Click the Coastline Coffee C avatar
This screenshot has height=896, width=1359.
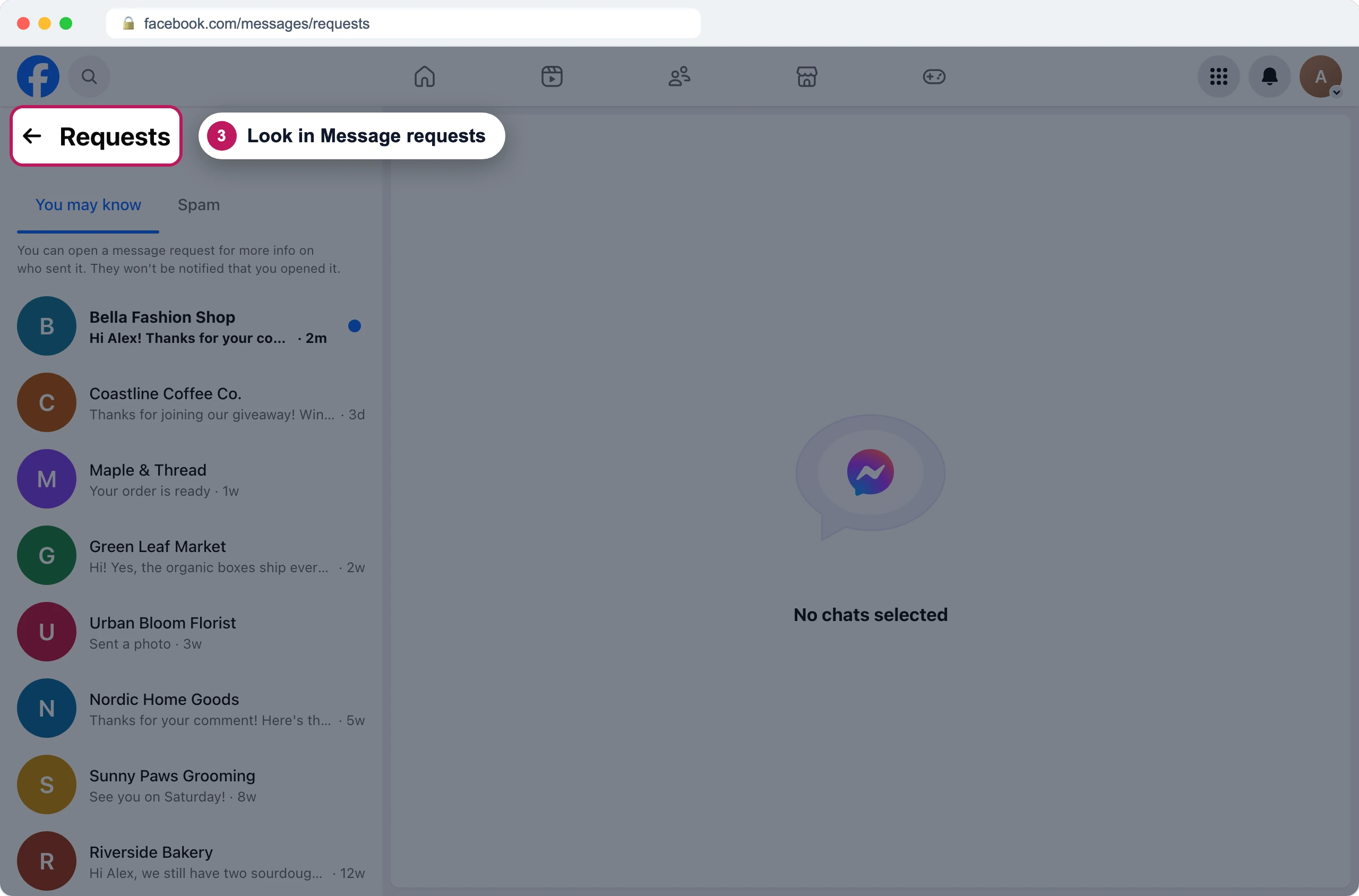pyautogui.click(x=47, y=403)
